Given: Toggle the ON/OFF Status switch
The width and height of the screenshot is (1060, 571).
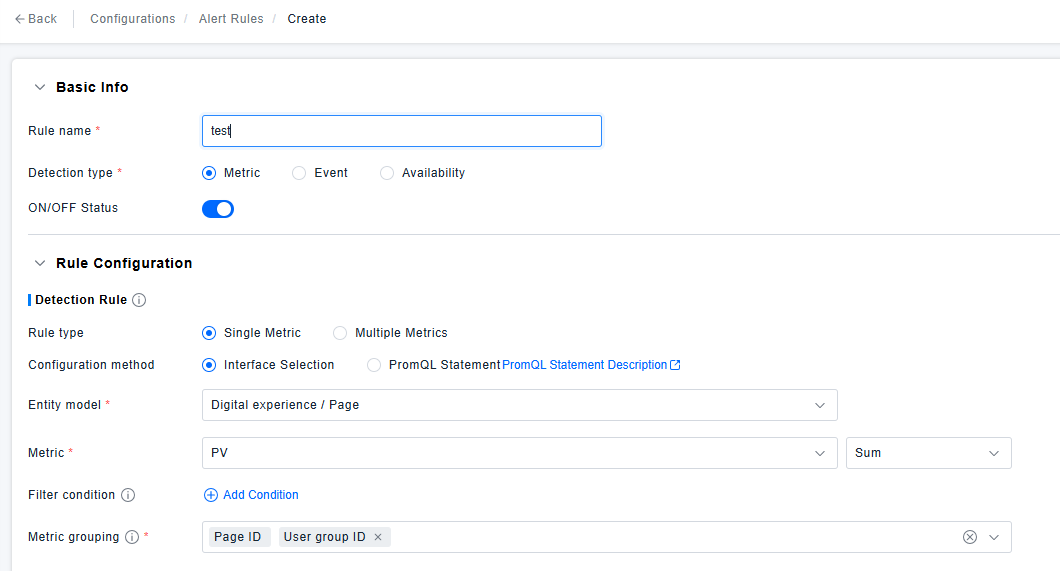Looking at the screenshot, I should point(218,209).
